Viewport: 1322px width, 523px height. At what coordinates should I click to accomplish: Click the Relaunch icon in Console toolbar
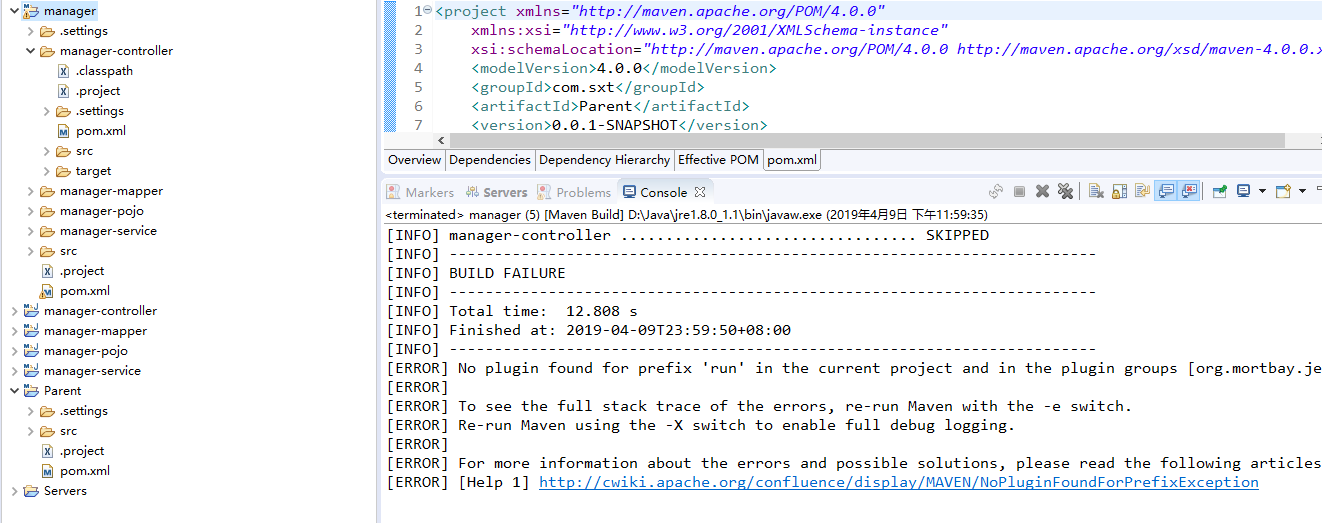tap(996, 192)
